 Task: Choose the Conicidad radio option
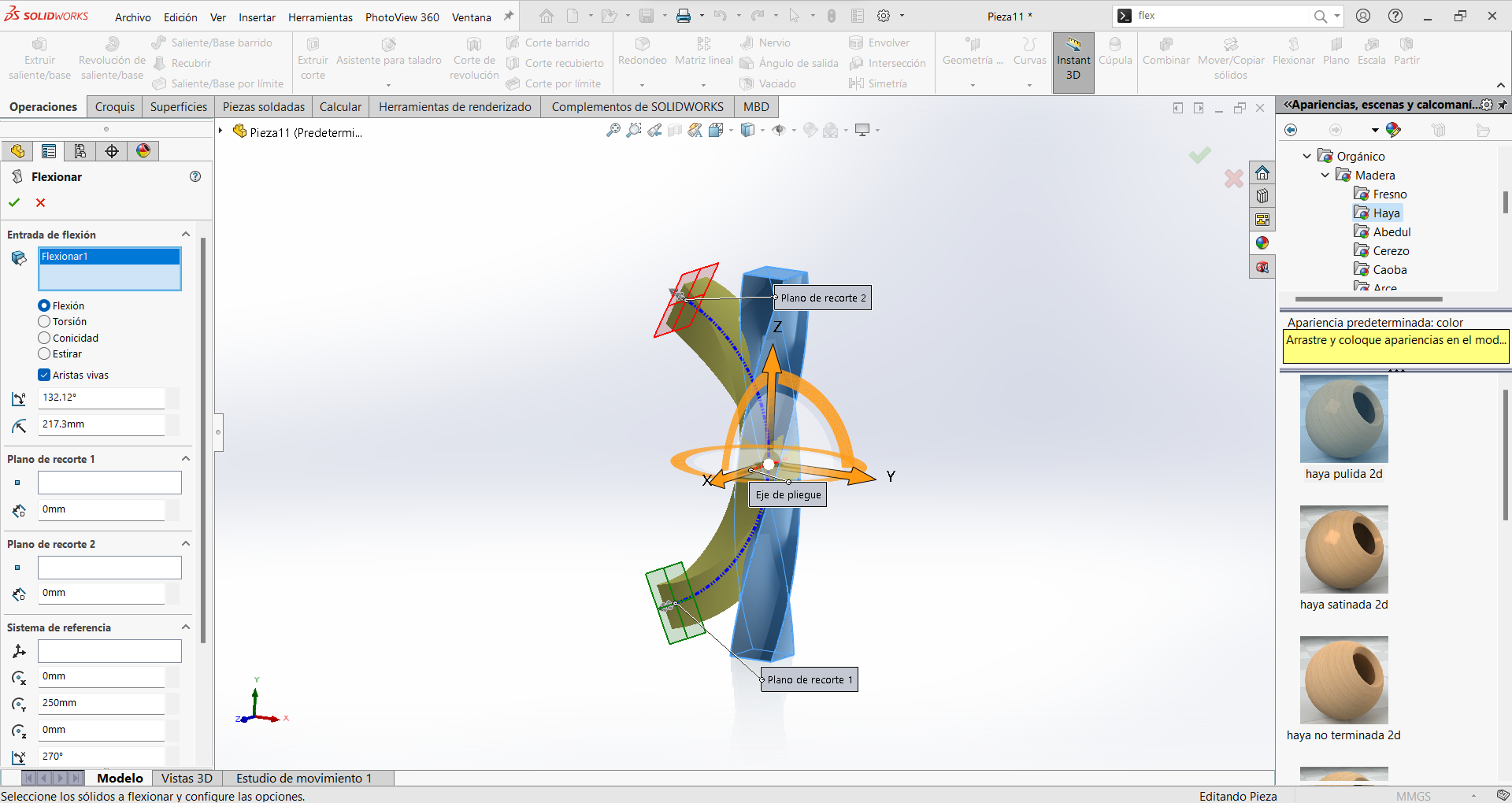pos(45,339)
